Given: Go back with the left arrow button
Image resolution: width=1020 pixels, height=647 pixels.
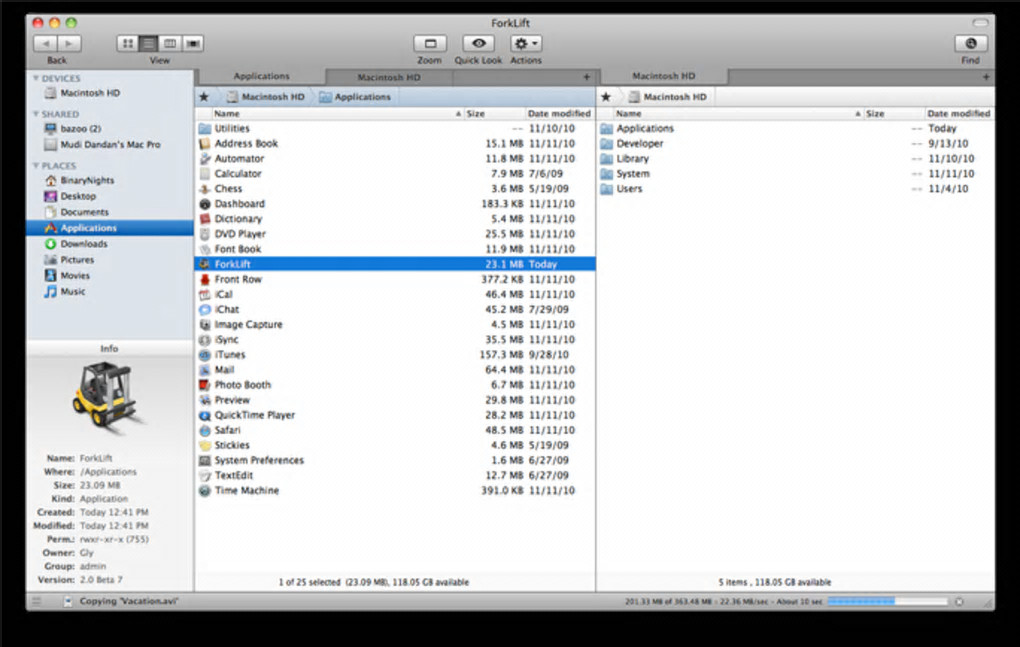Looking at the screenshot, I should (x=45, y=44).
